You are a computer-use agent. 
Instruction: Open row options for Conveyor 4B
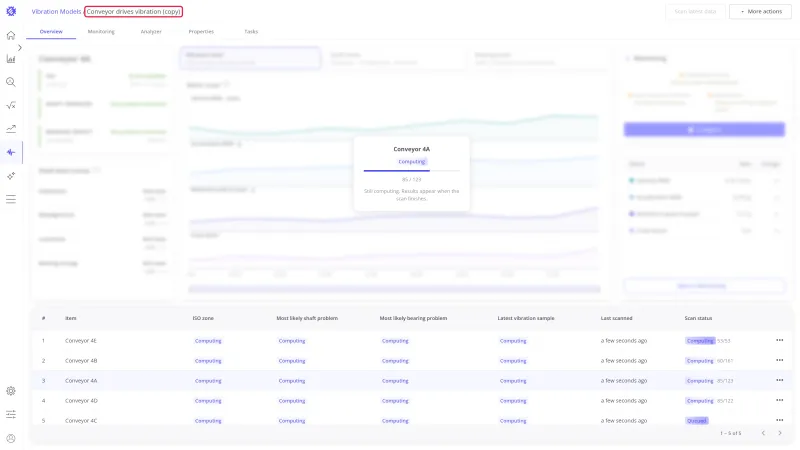[x=780, y=360]
